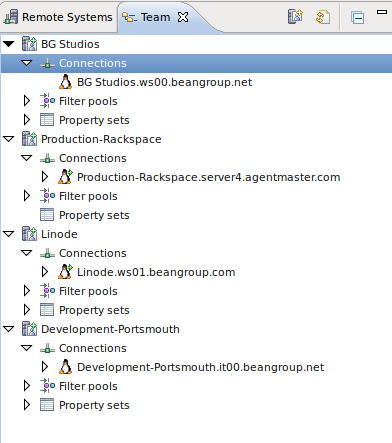
Task: Select Linode.ws01.beangroup.com connection
Action: click(x=156, y=272)
